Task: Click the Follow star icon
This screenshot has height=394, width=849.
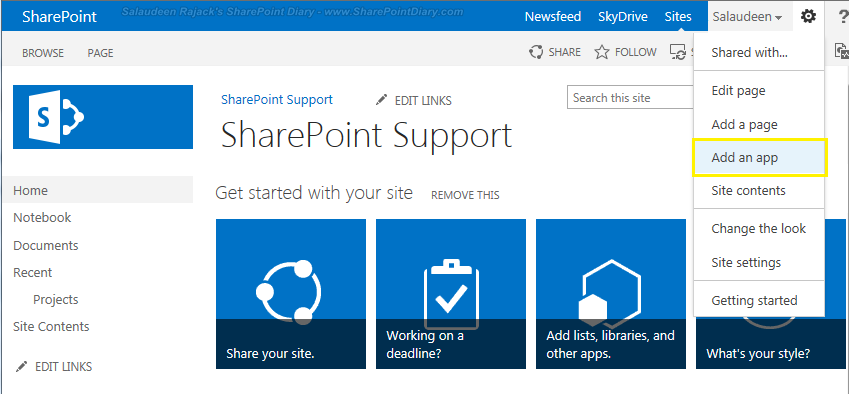Action: pyautogui.click(x=602, y=52)
